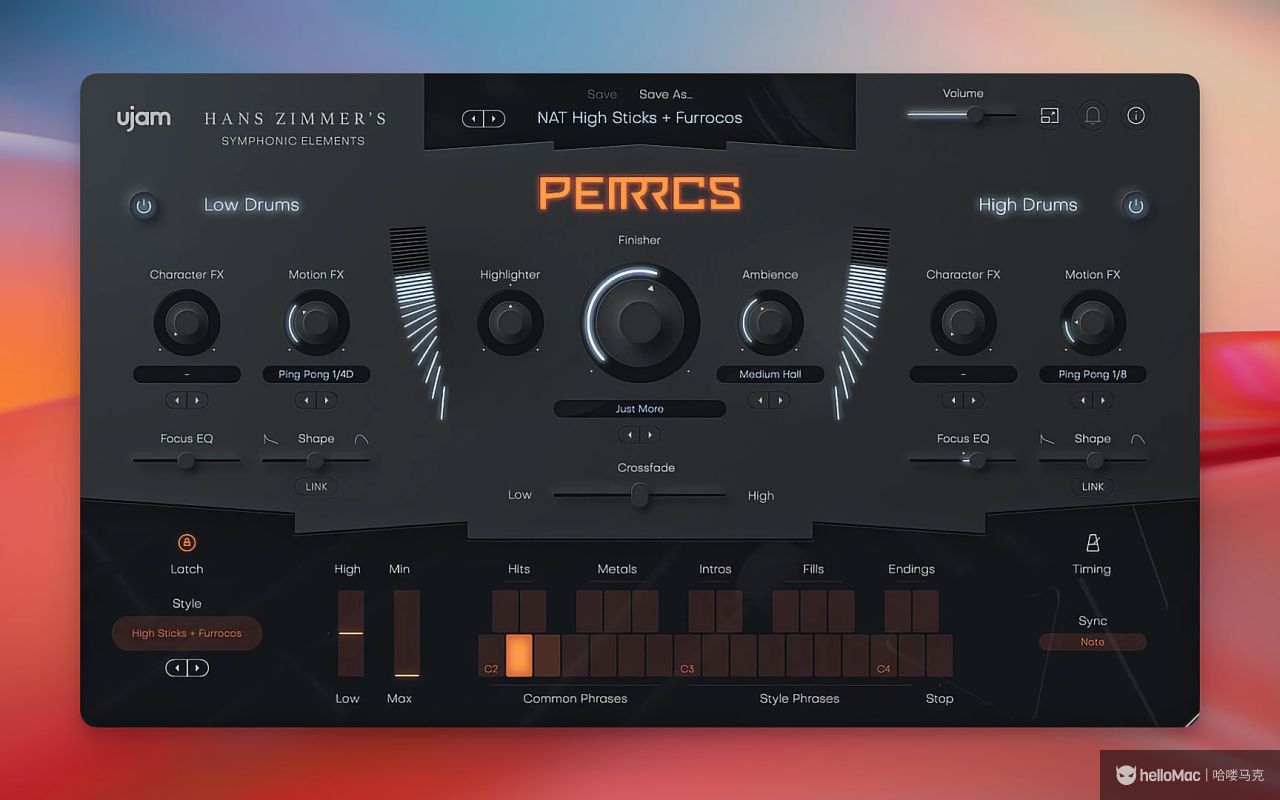Adjust High Drums Focus EQ slider
This screenshot has height=800, width=1280.
963,460
